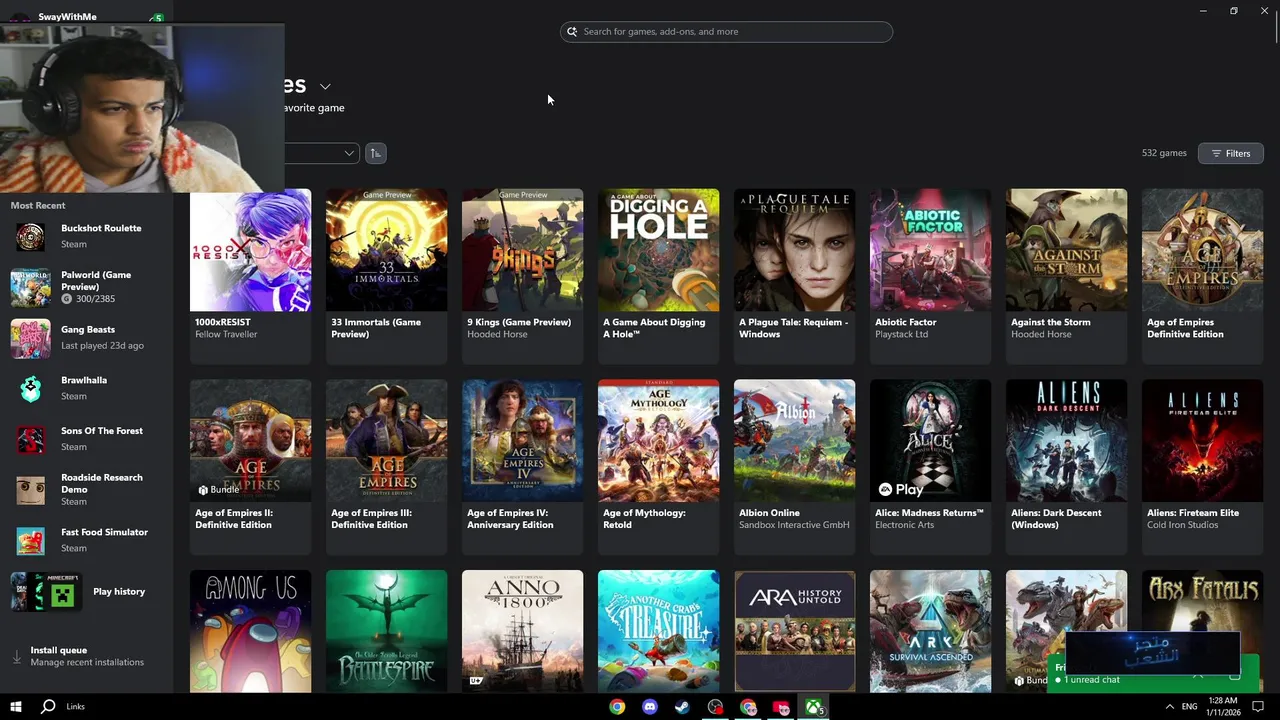Open Windows Start menu

pyautogui.click(x=15, y=706)
